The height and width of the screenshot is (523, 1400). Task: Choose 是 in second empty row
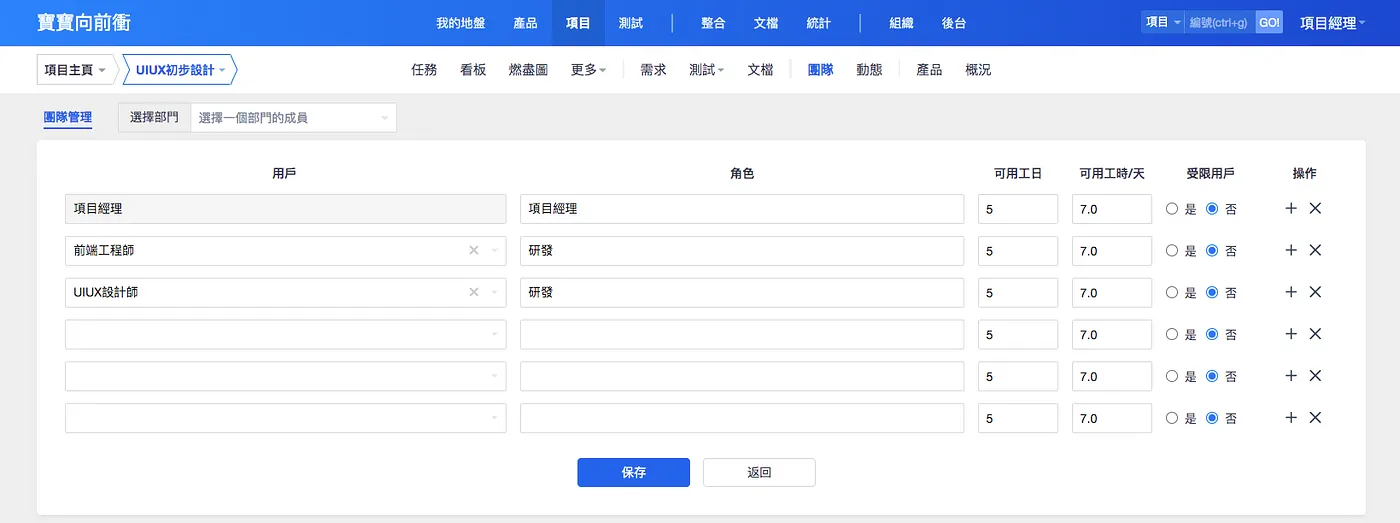click(x=1172, y=377)
